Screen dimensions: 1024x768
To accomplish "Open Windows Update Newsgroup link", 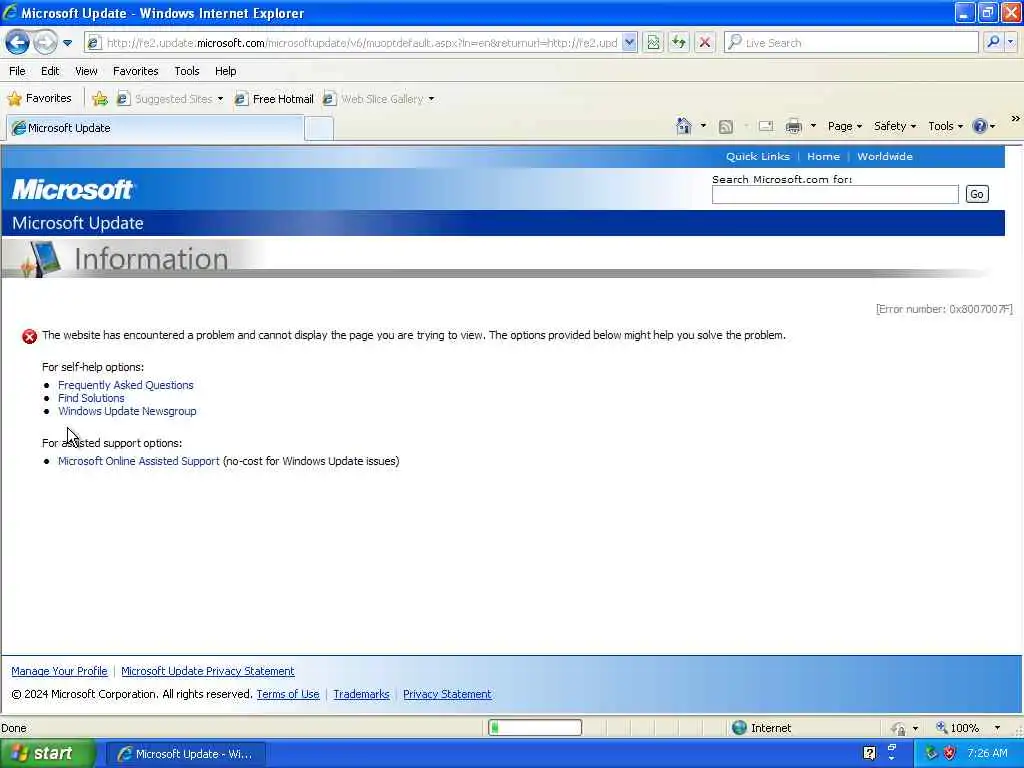I will (127, 411).
